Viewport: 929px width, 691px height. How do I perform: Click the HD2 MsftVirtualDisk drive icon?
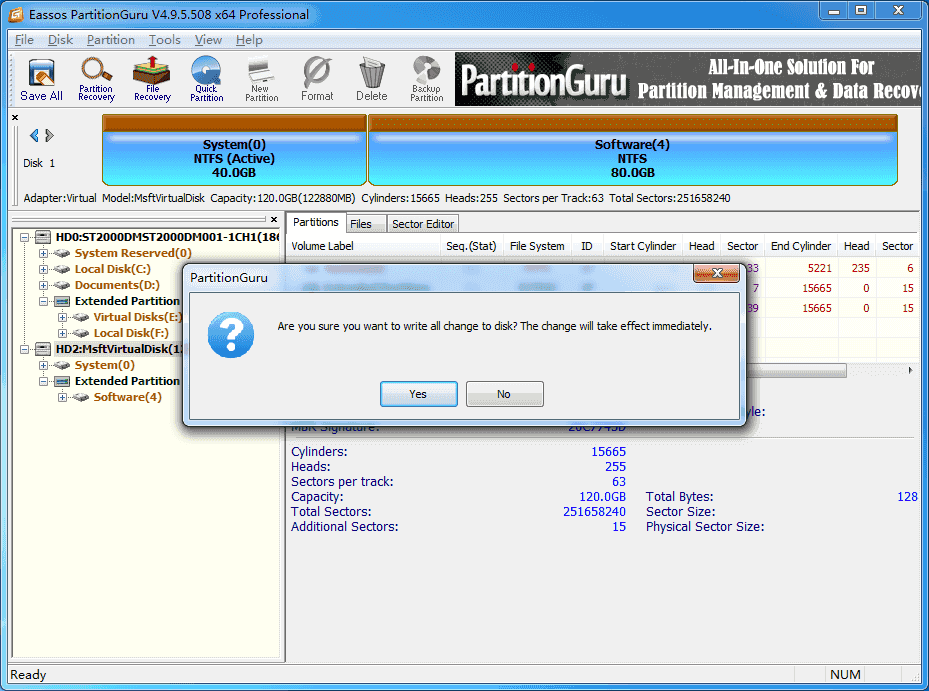point(43,350)
